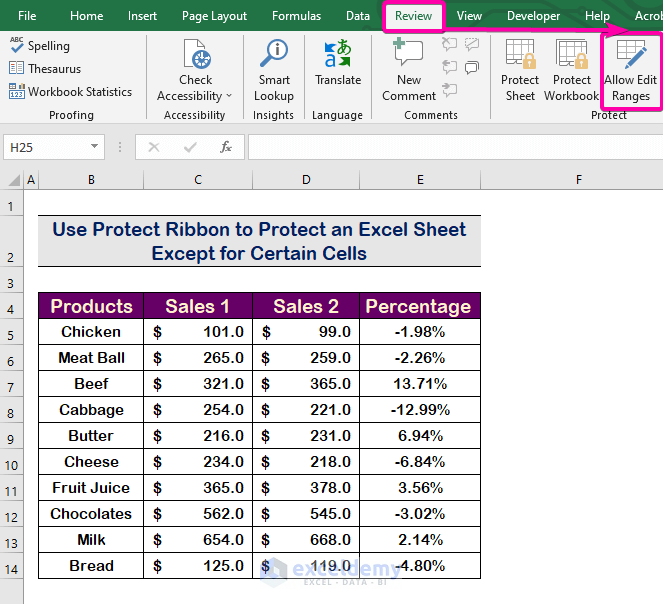Click Protect Sheet
The width and height of the screenshot is (663, 604).
pyautogui.click(x=520, y=70)
